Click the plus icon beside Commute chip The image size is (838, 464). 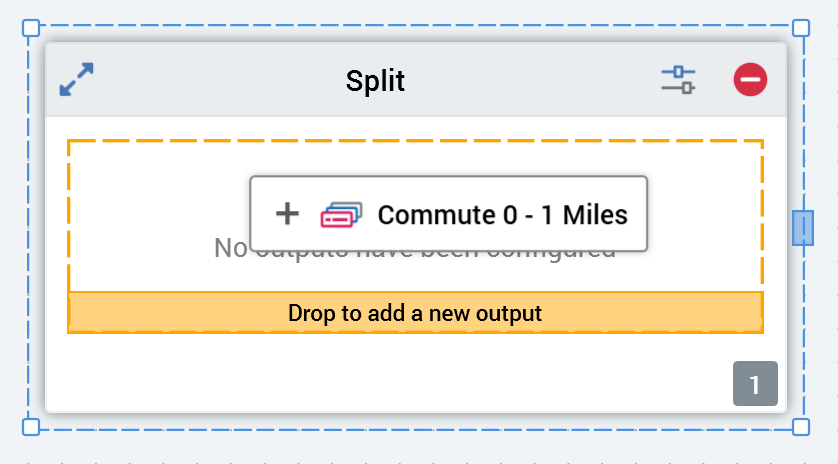pyautogui.click(x=287, y=214)
